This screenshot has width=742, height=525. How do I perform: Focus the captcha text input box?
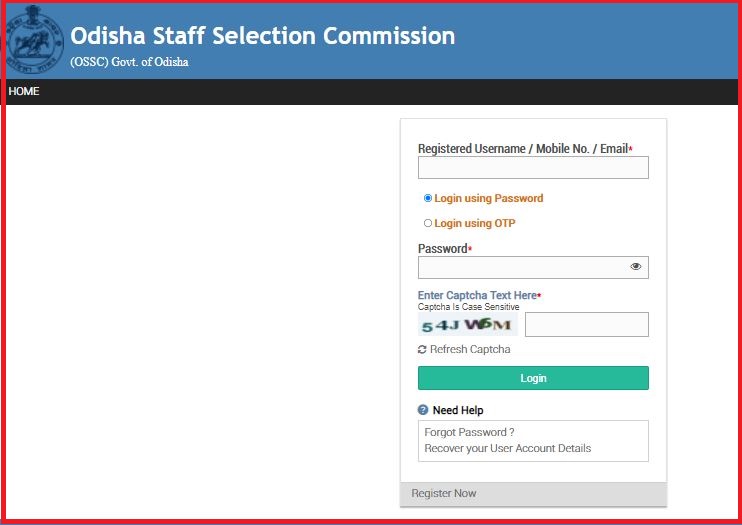[587, 324]
